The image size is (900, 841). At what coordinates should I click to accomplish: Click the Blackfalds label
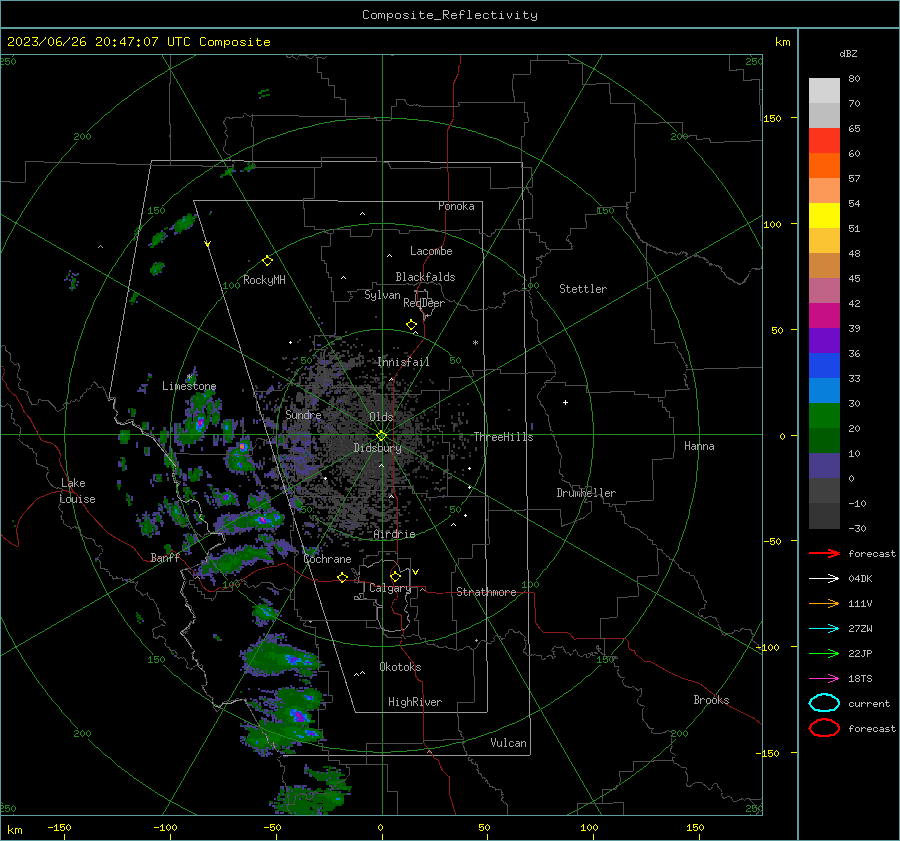[x=425, y=277]
